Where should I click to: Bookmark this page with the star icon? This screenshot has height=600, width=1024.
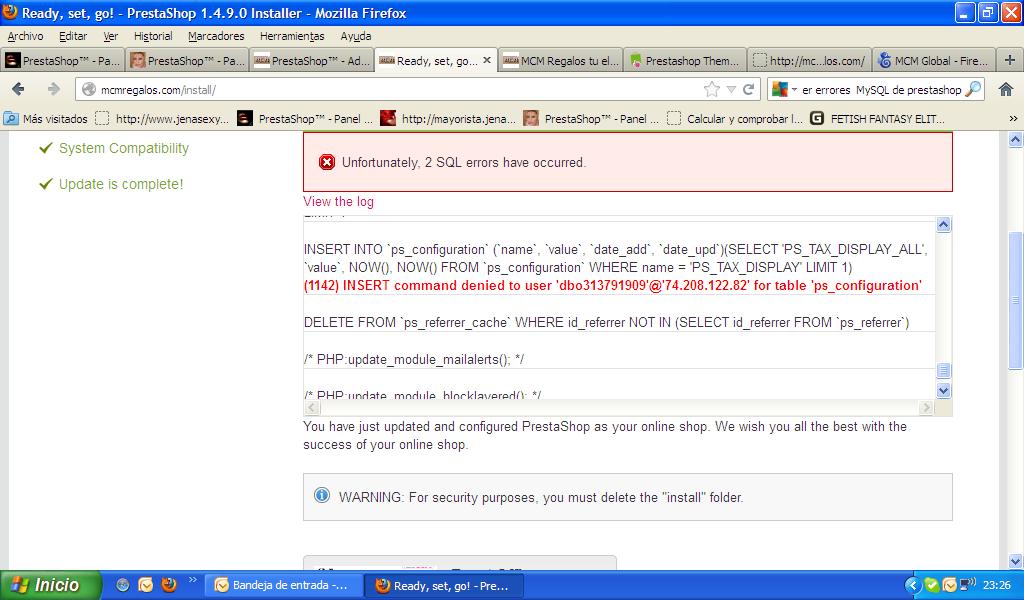[712, 89]
